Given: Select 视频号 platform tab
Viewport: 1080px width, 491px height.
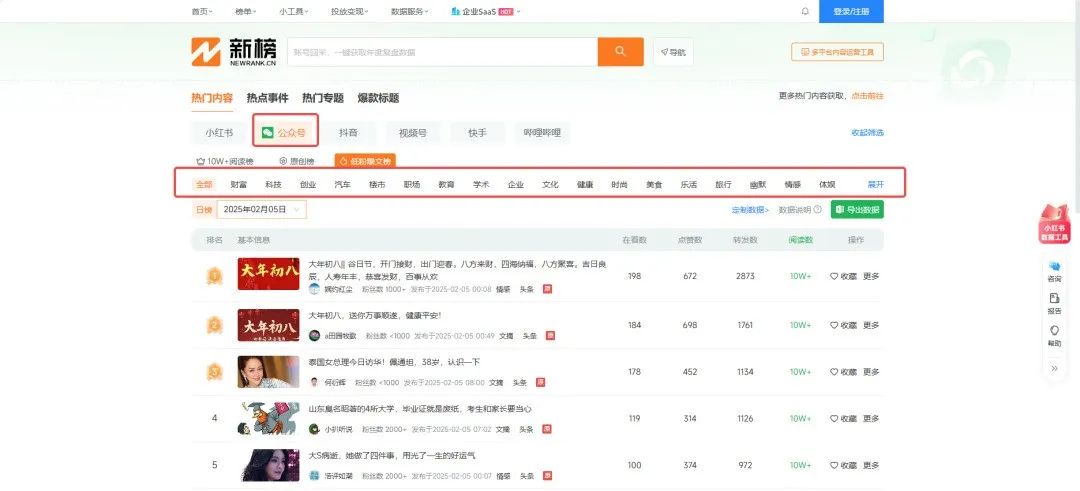Looking at the screenshot, I should click(413, 132).
